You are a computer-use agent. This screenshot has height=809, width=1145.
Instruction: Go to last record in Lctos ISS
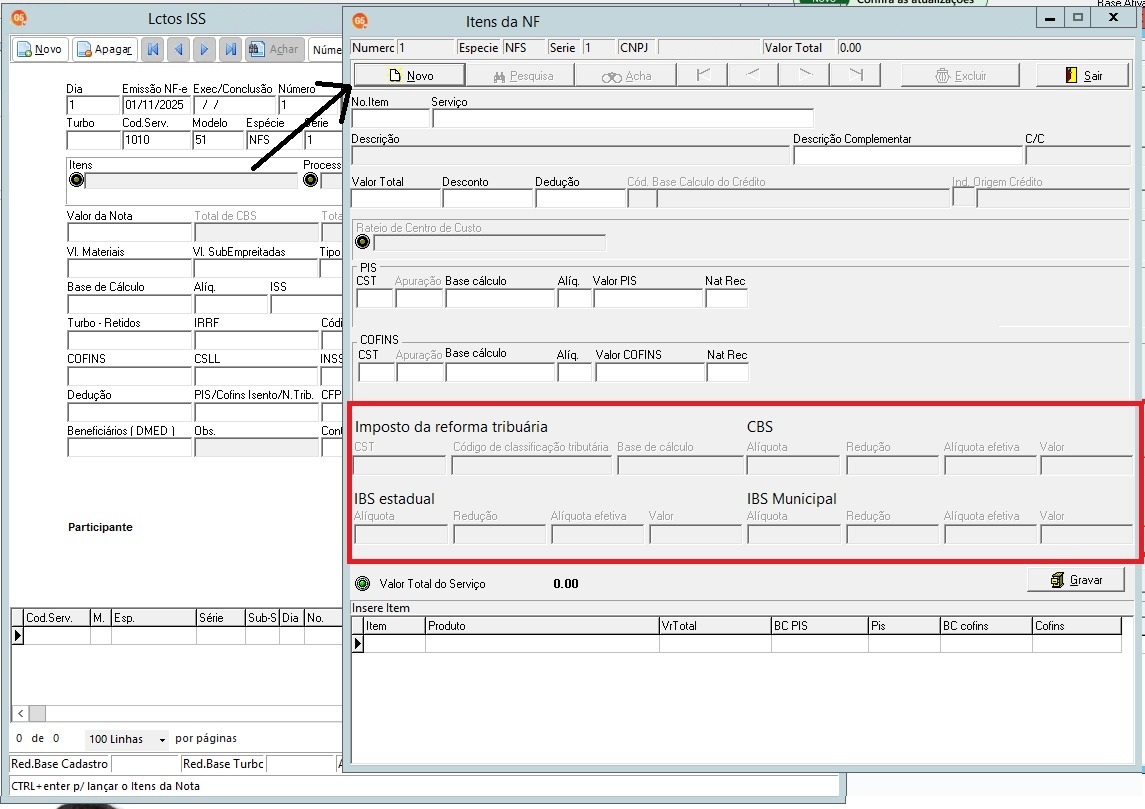pos(231,49)
